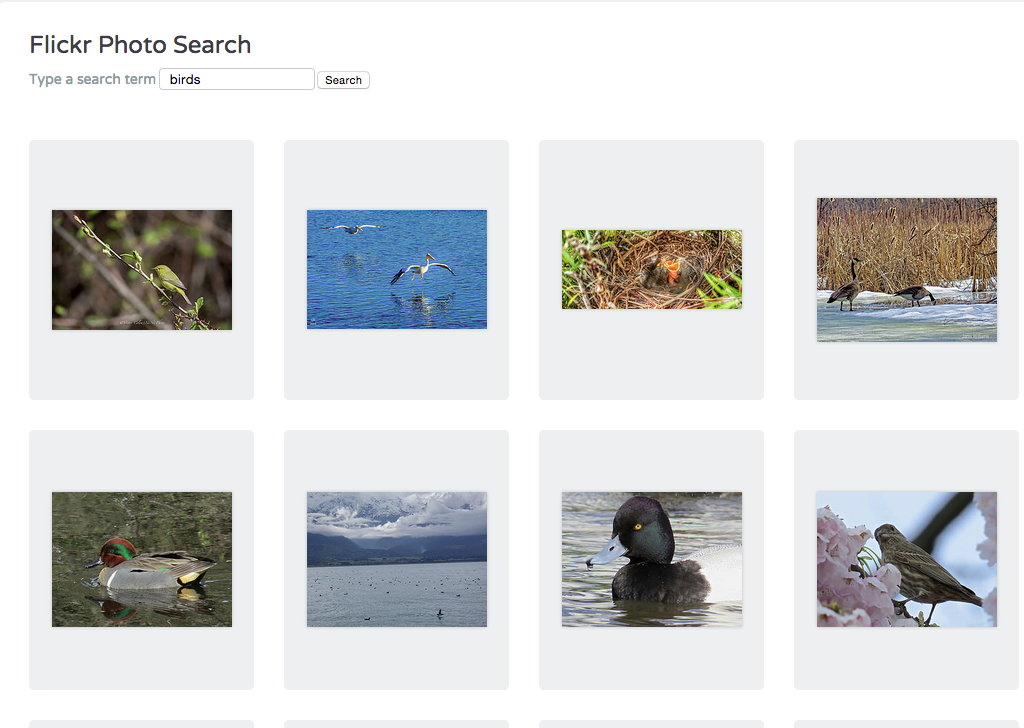The image size is (1024, 728).
Task: Open the baby birds in nest photo
Action: tap(652, 269)
